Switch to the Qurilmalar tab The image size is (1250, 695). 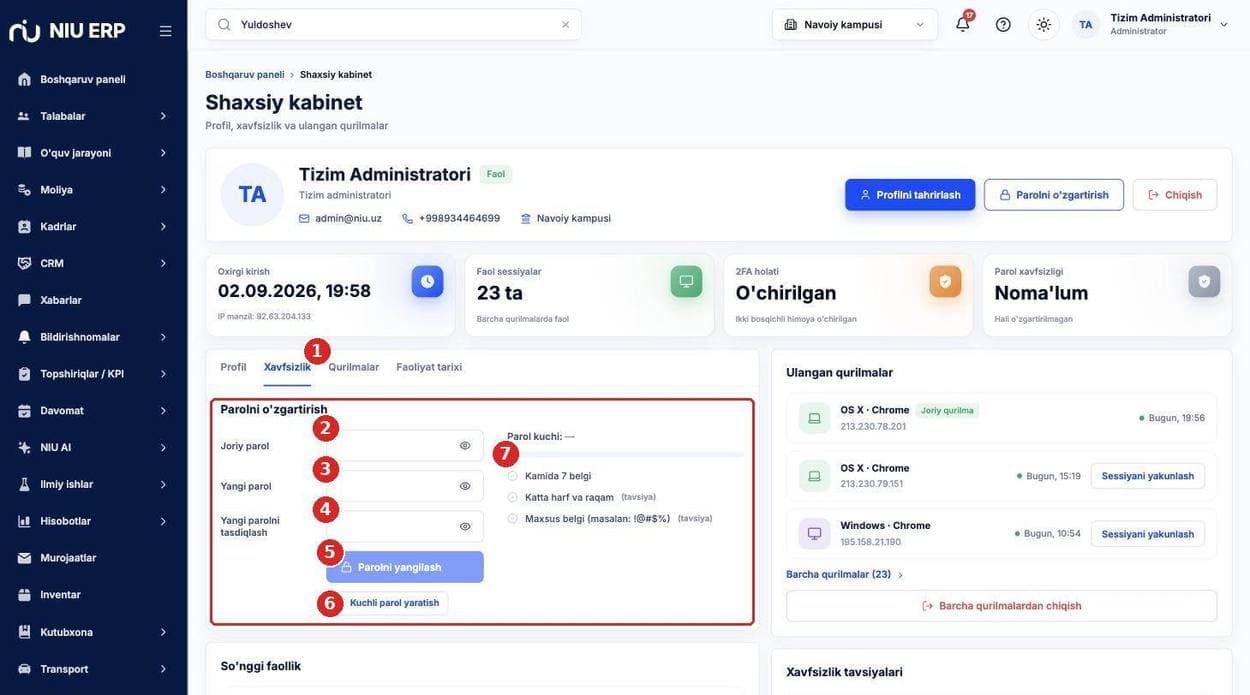coord(354,367)
